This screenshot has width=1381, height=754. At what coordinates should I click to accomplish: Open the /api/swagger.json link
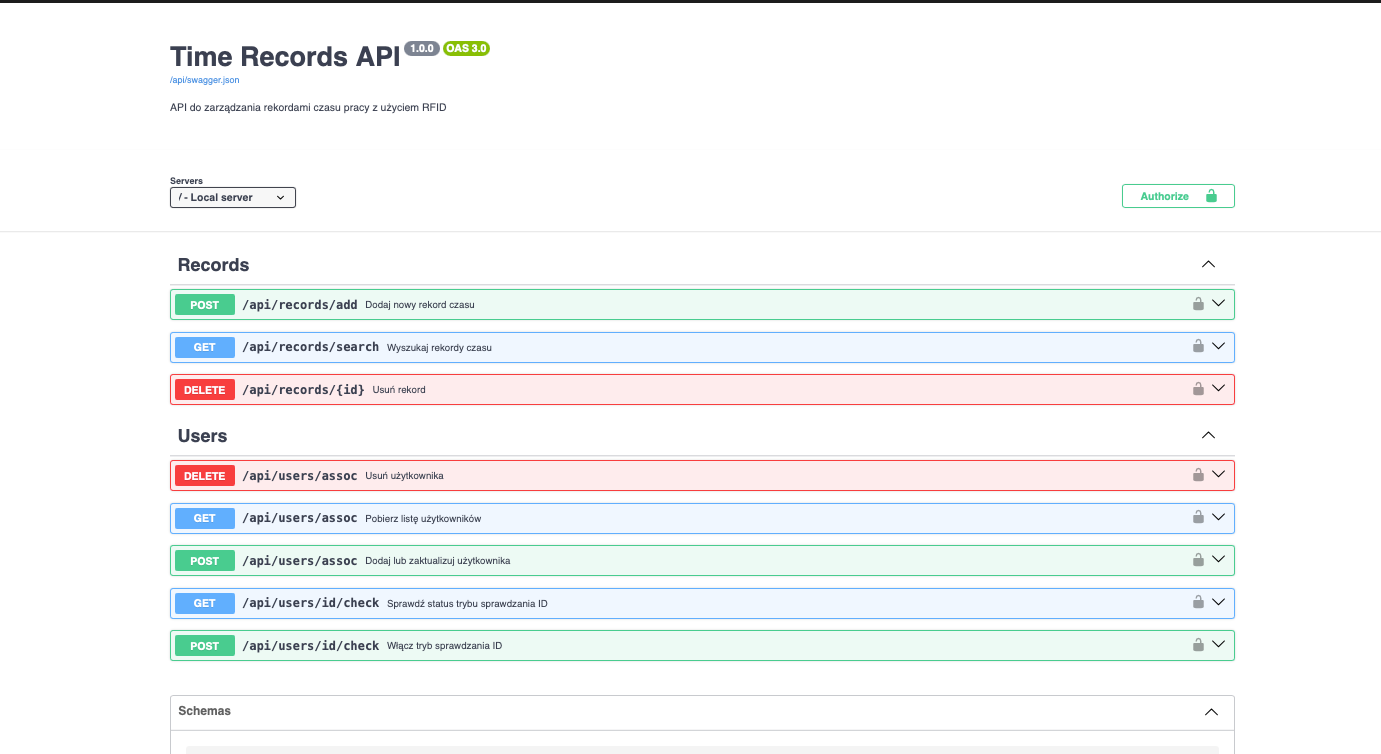[204, 80]
